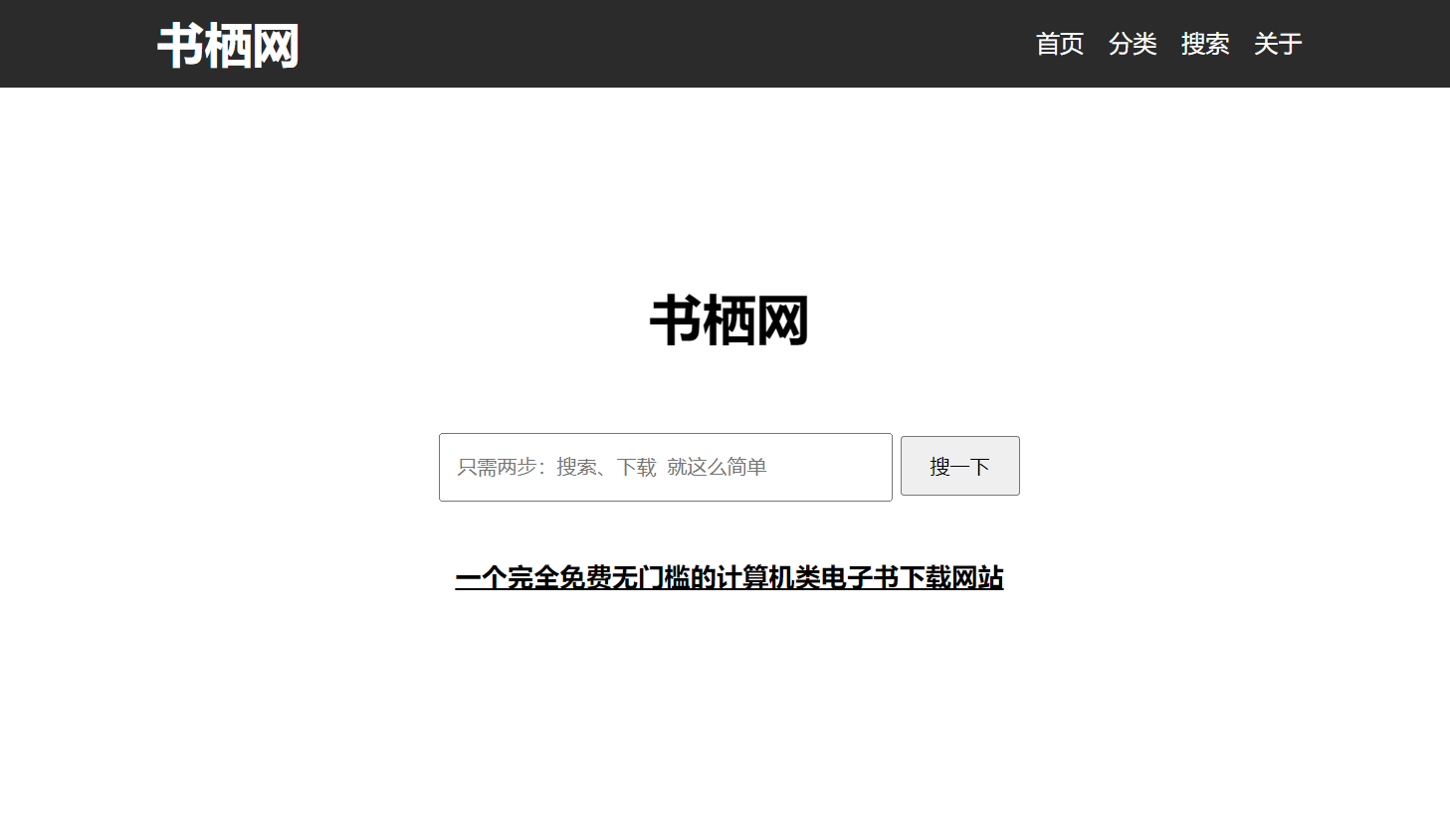This screenshot has height=840, width=1450.
Task: Submit the search with 搜一下
Action: pos(959,466)
